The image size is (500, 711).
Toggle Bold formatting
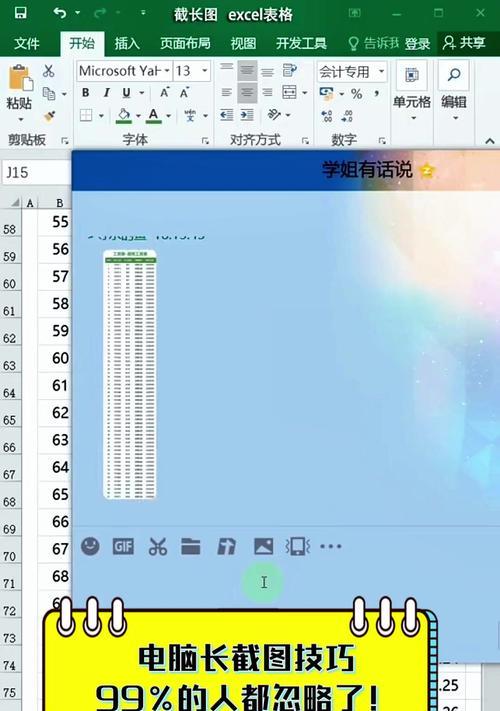[85, 93]
